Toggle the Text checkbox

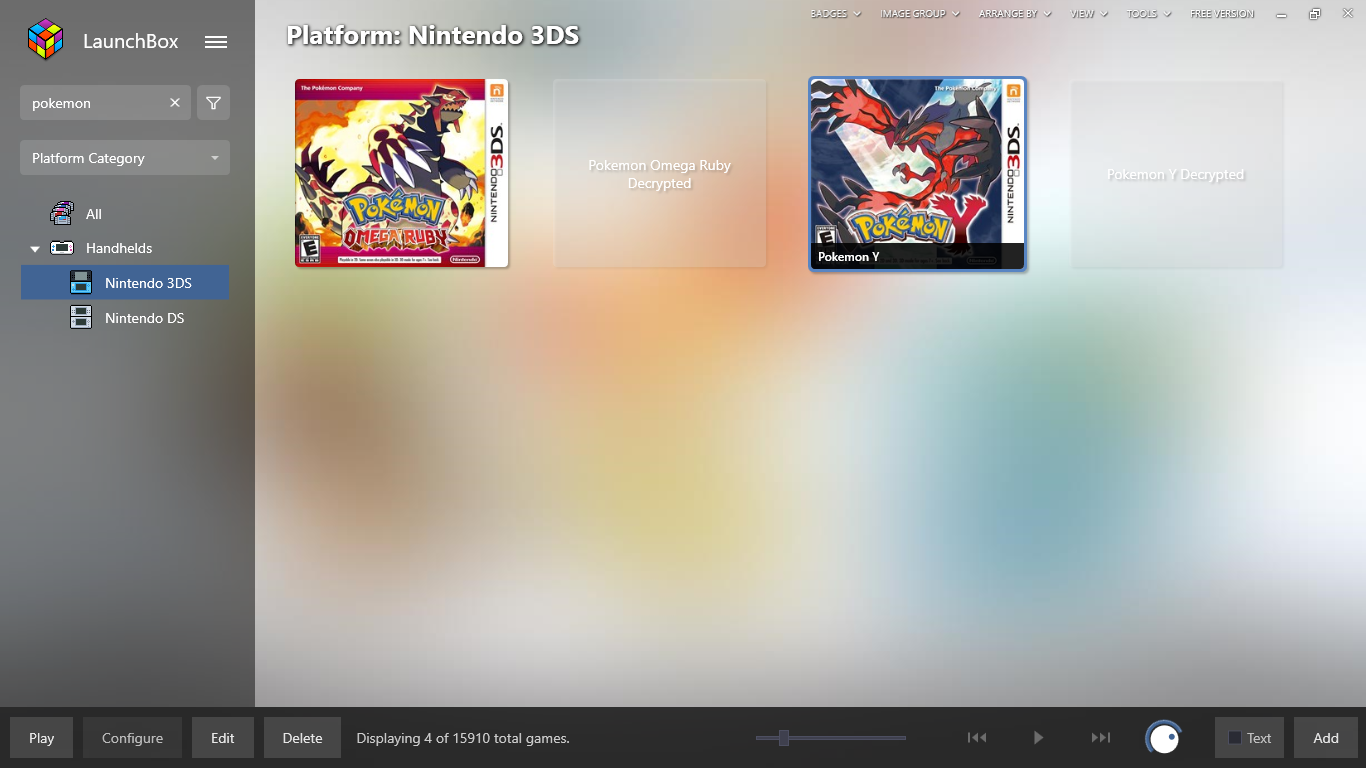[1235, 738]
